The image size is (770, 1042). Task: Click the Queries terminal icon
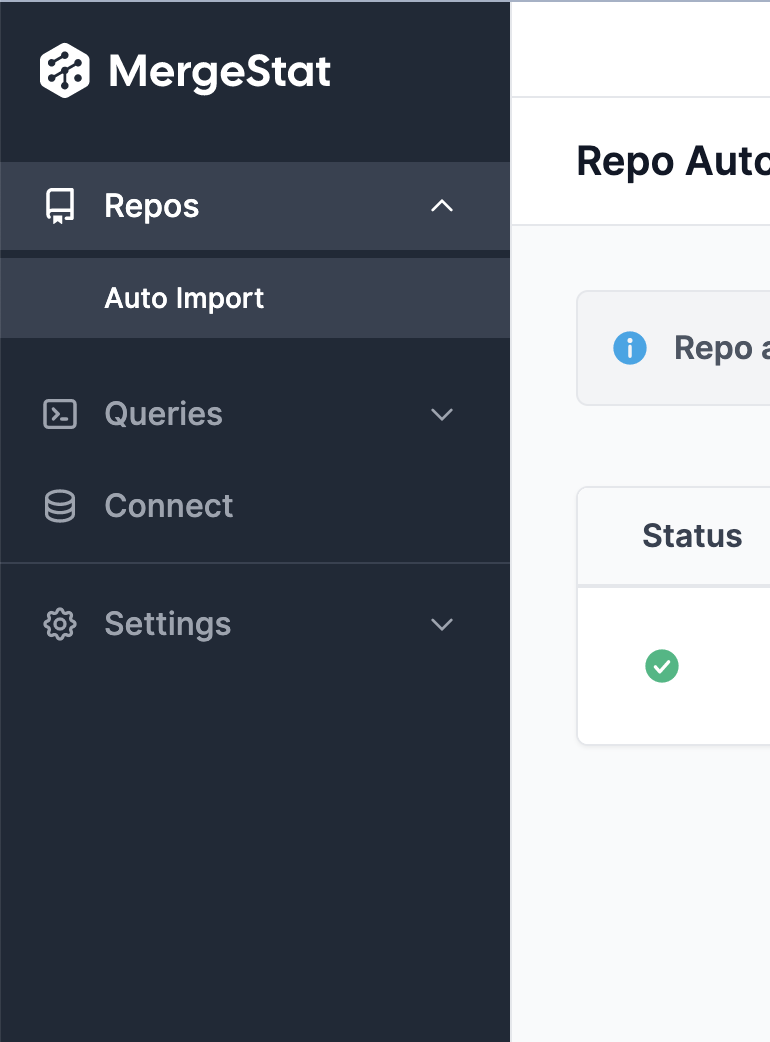point(59,413)
